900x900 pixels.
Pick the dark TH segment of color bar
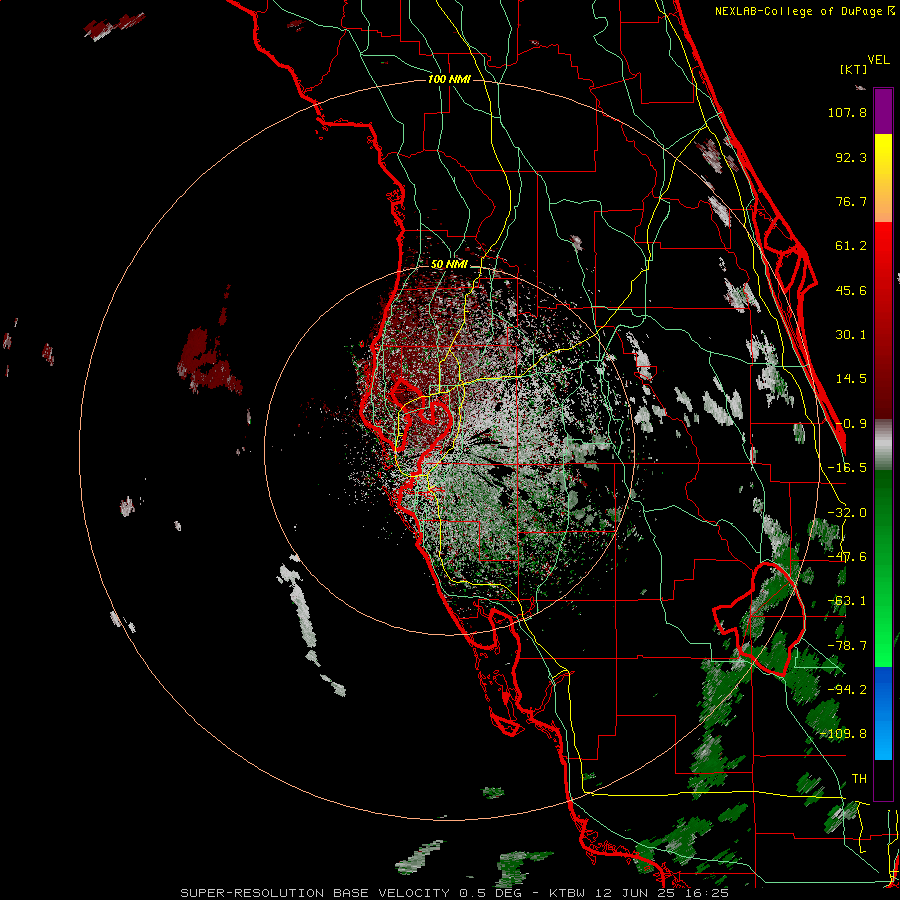pyautogui.click(x=883, y=779)
